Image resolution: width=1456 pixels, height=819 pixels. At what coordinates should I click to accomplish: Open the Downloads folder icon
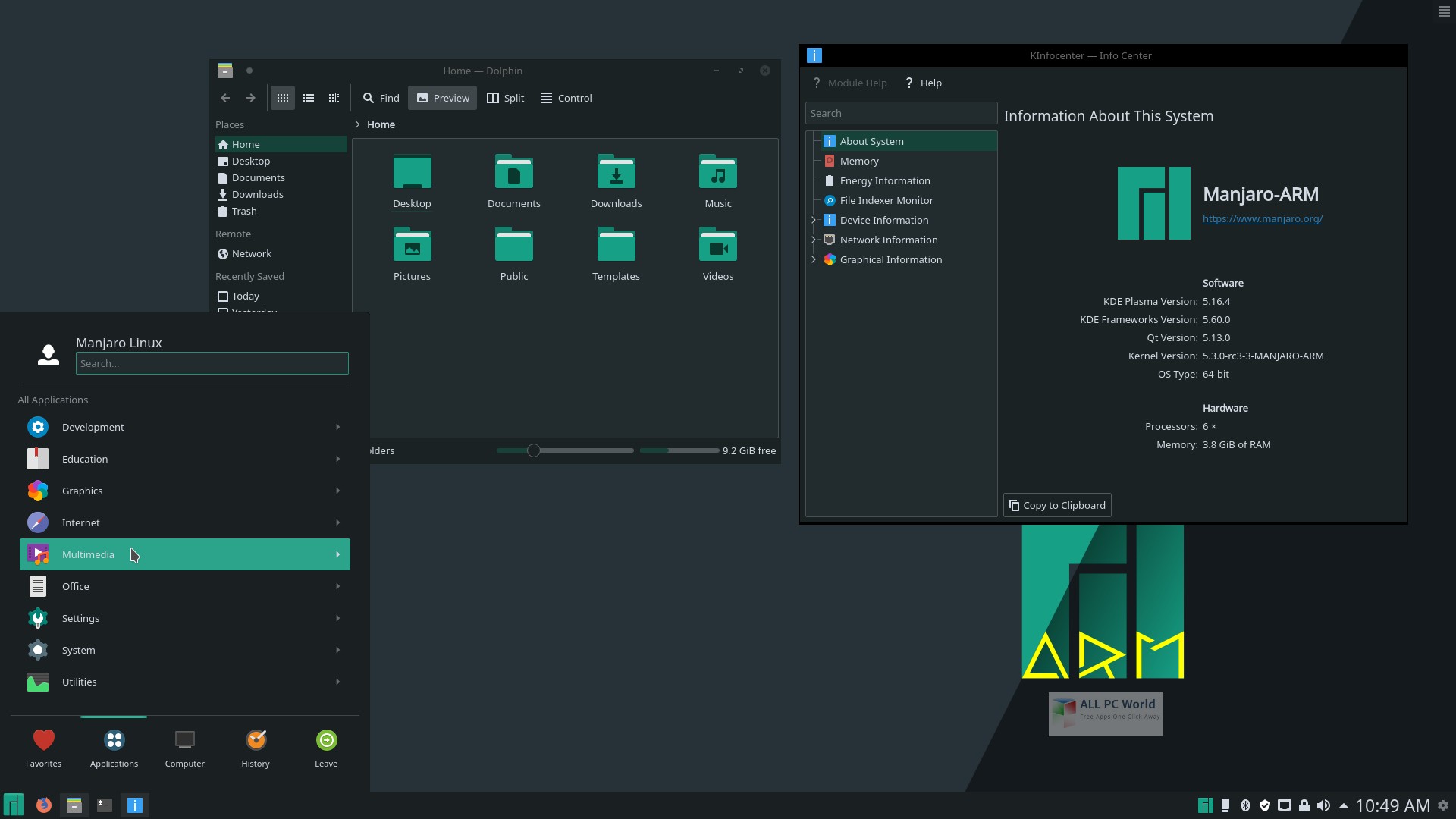[x=616, y=182]
